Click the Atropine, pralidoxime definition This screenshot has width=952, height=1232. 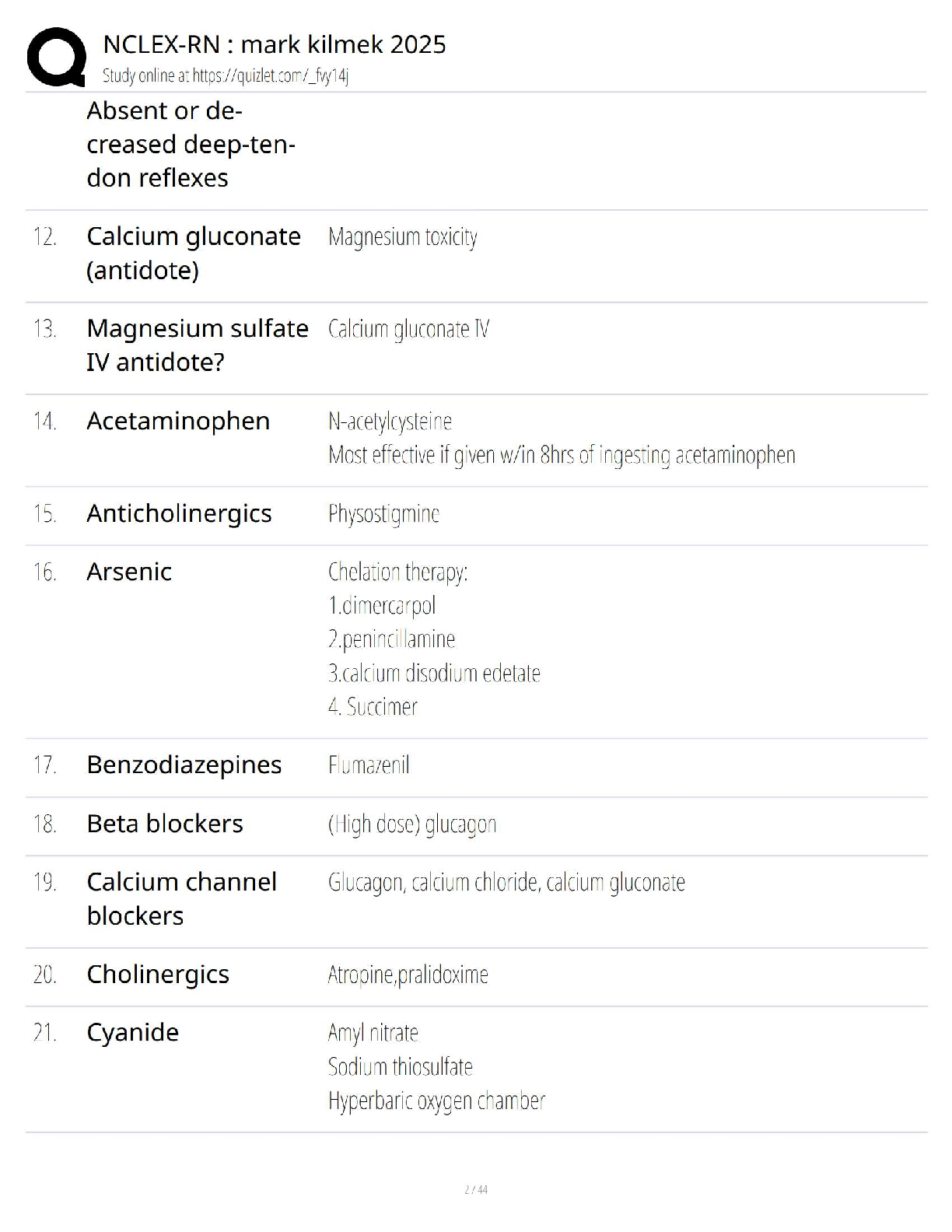click(408, 975)
